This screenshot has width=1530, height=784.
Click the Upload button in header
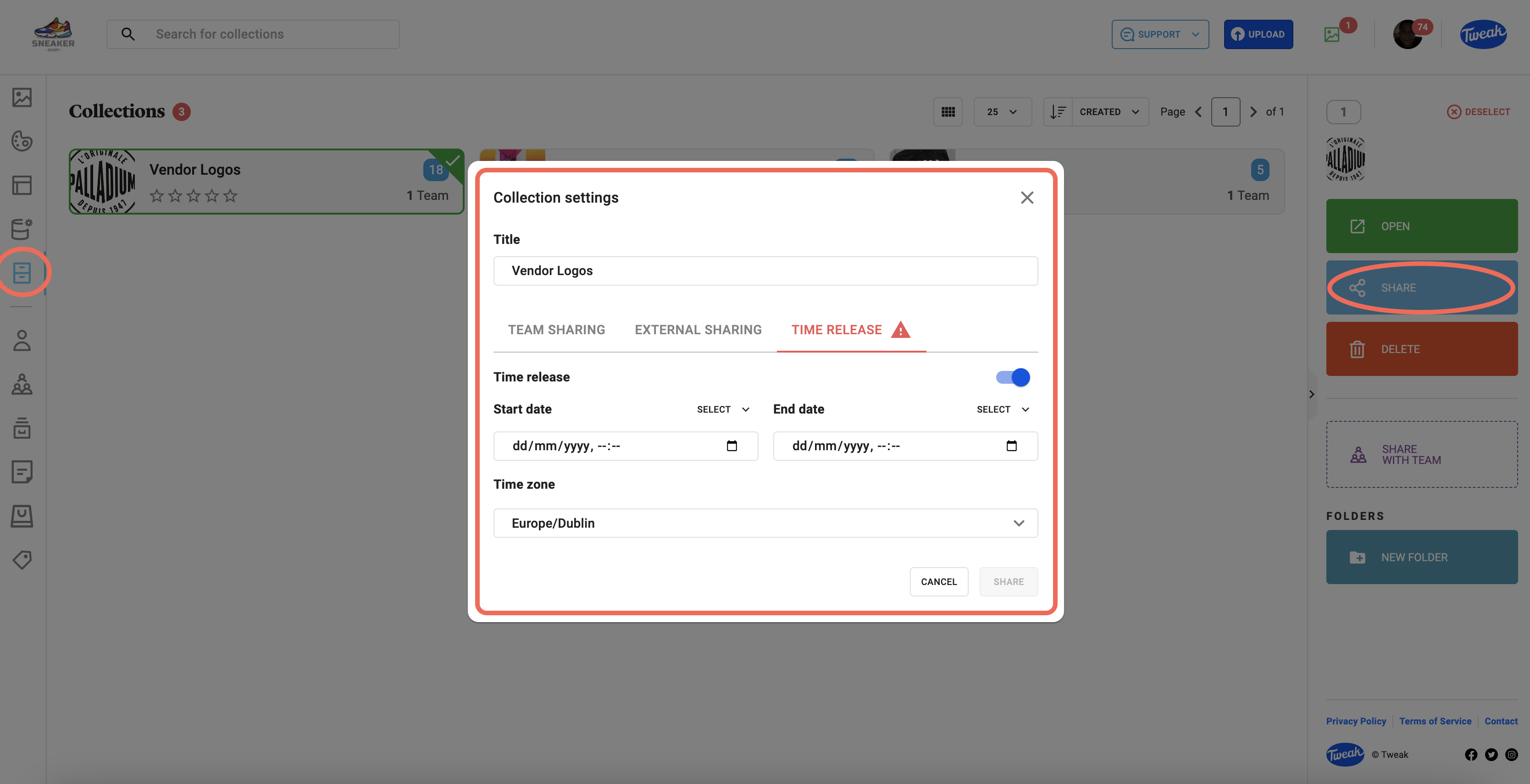(1258, 34)
